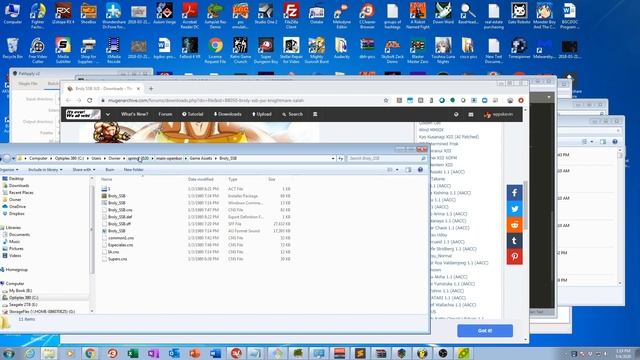Open Recent Places in navigation pane
Image resolution: width=640 pixels, height=360 pixels.
(x=21, y=192)
